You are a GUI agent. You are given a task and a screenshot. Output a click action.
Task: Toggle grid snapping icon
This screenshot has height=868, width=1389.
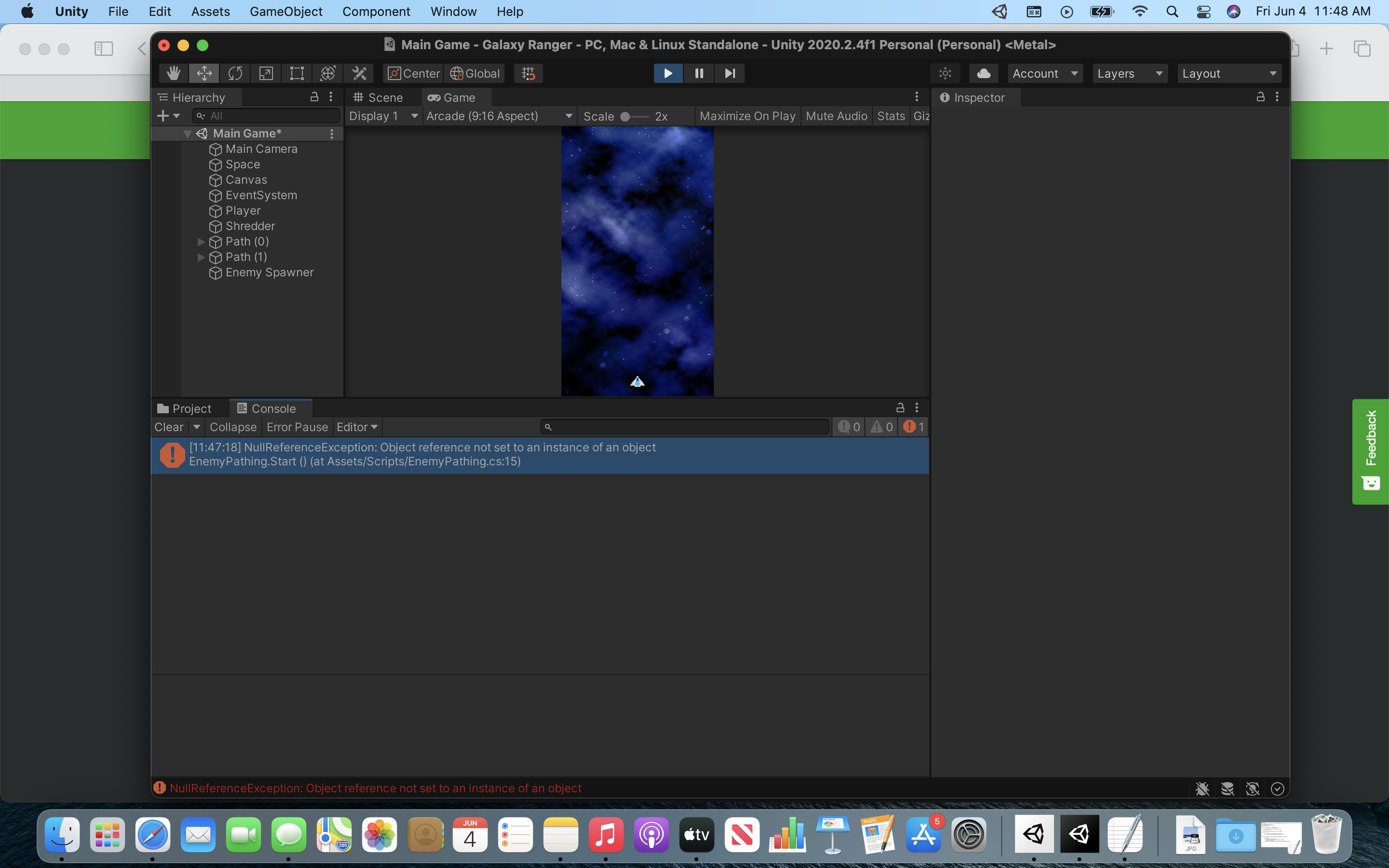tap(528, 73)
